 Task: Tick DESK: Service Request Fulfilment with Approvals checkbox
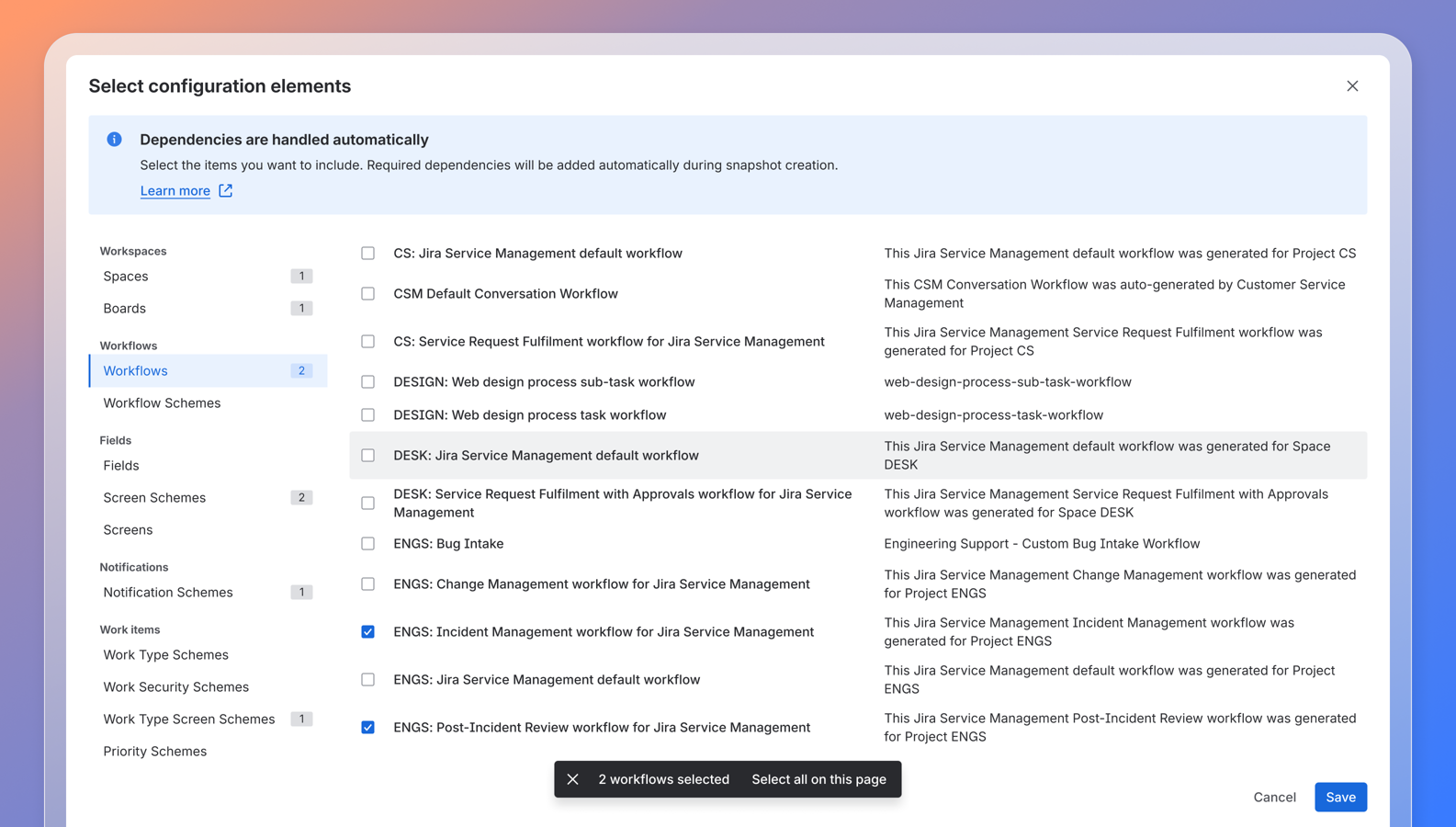(367, 504)
